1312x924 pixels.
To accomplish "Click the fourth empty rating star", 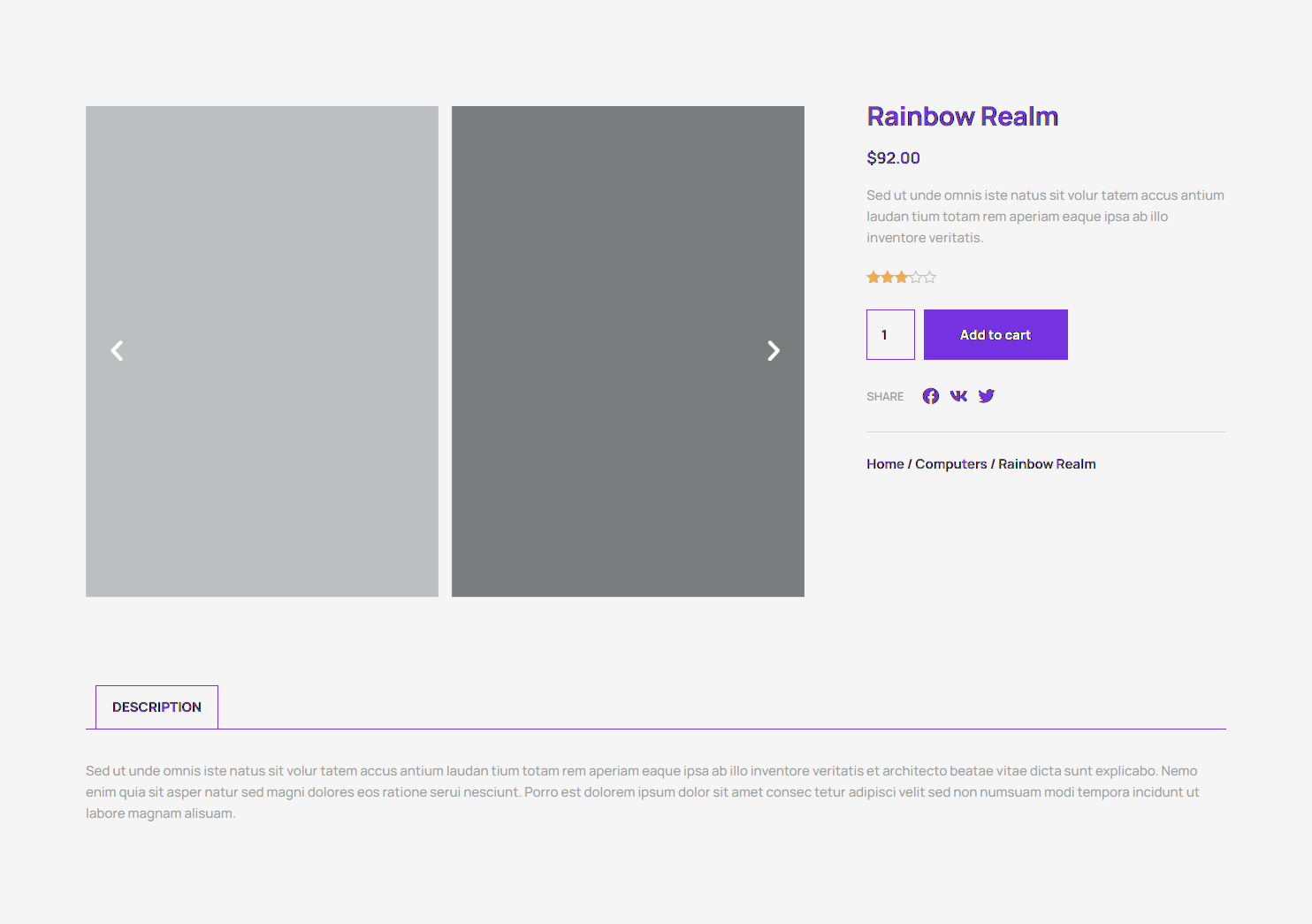I will [915, 278].
